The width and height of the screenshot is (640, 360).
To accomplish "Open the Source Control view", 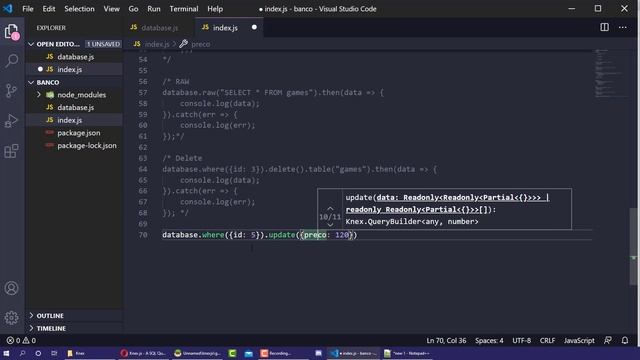I will pos(11,91).
